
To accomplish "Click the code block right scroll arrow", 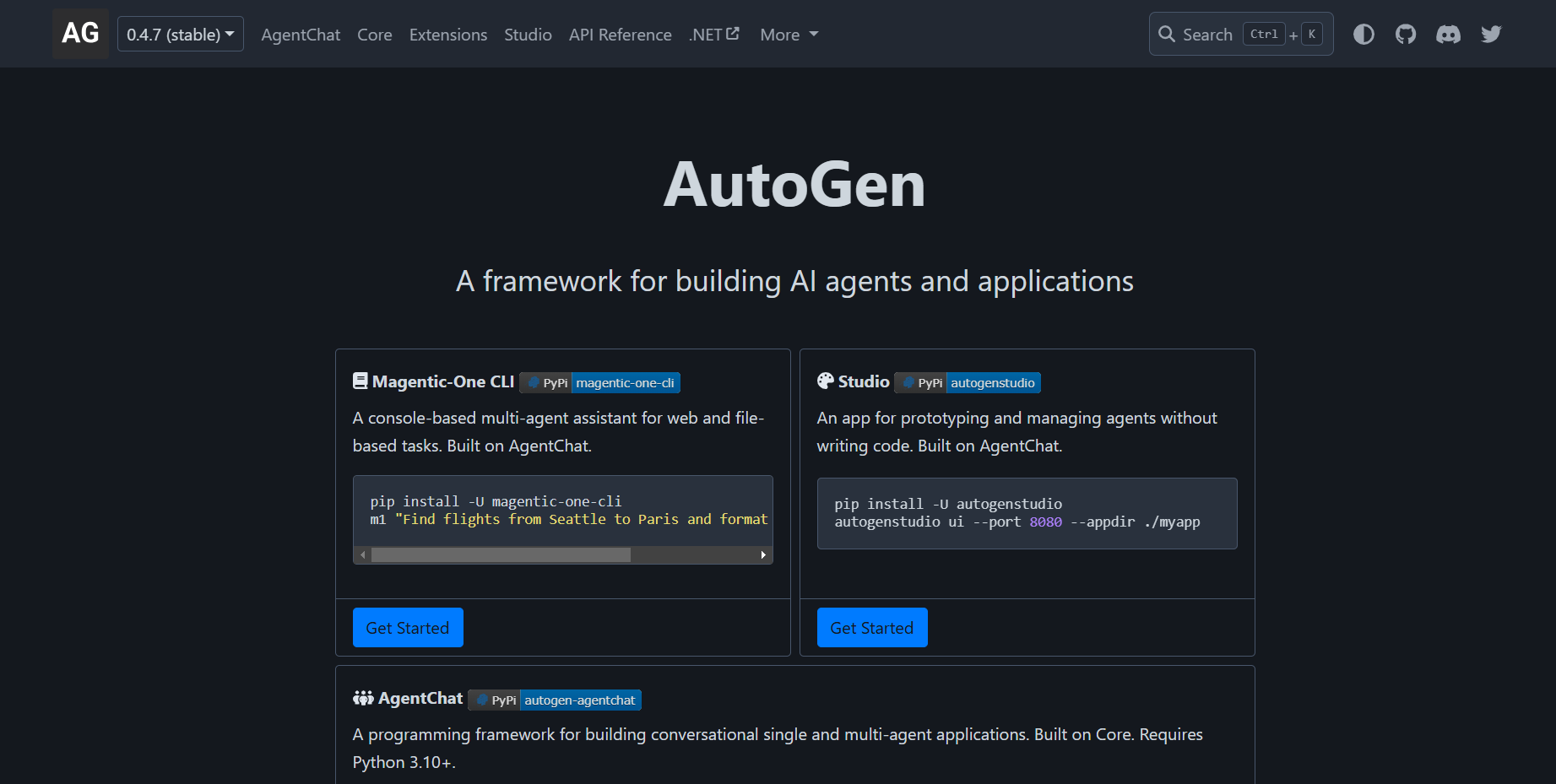I will (763, 554).
